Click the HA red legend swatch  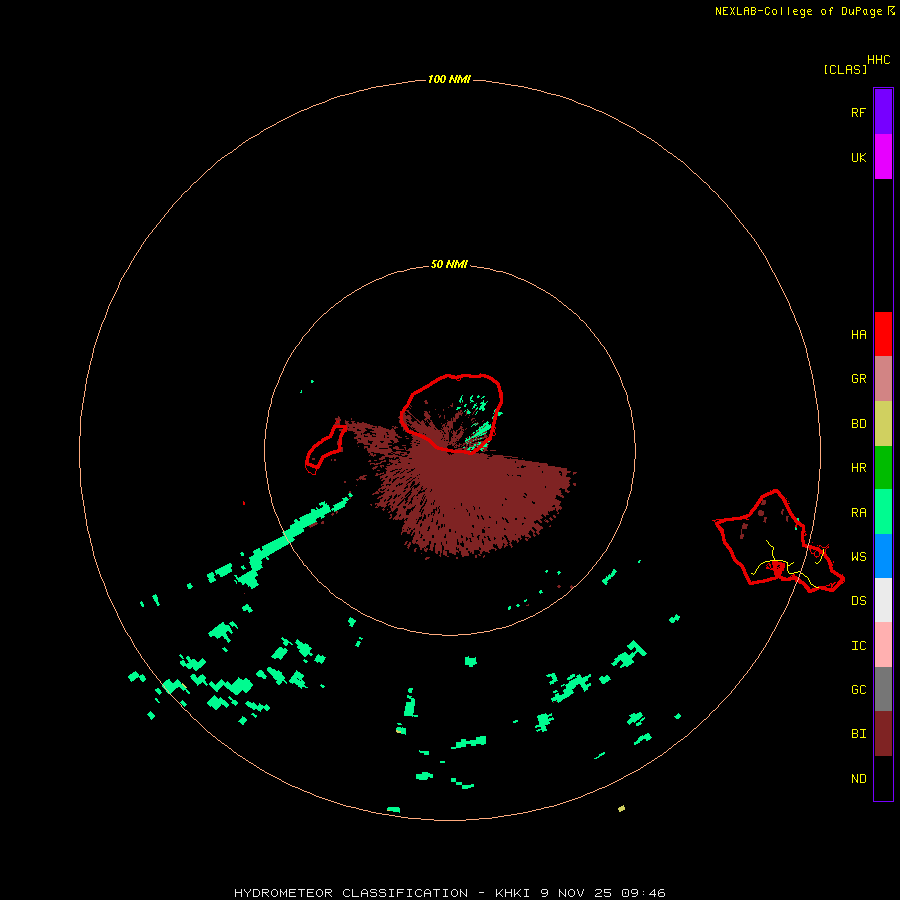883,334
